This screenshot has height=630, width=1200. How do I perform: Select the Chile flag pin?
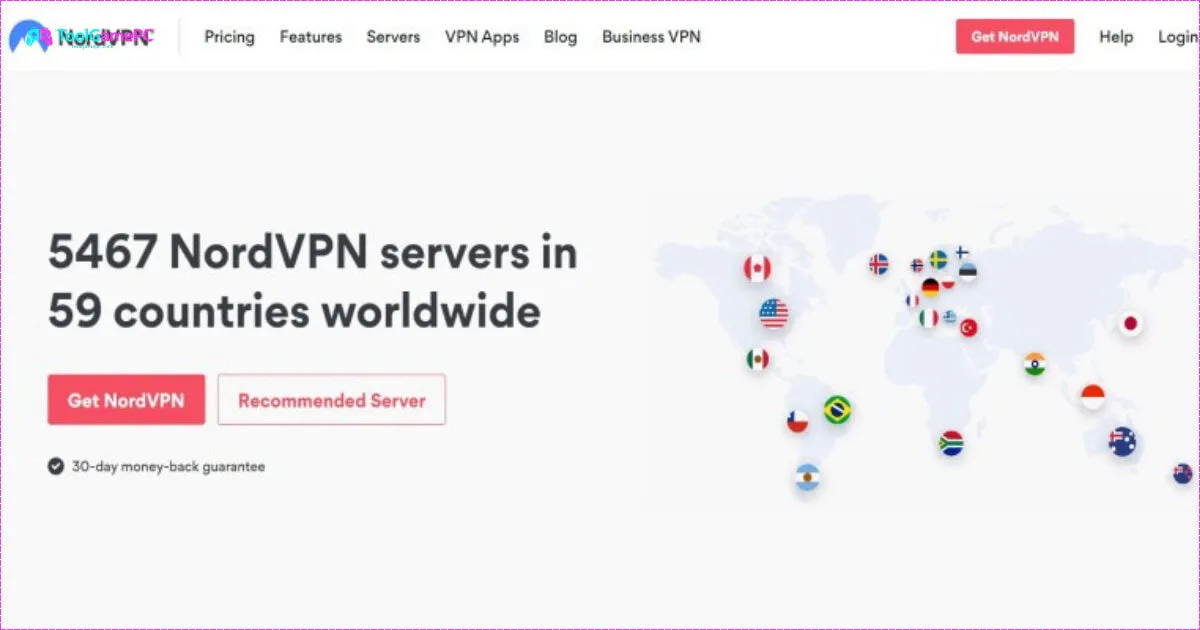(x=798, y=423)
